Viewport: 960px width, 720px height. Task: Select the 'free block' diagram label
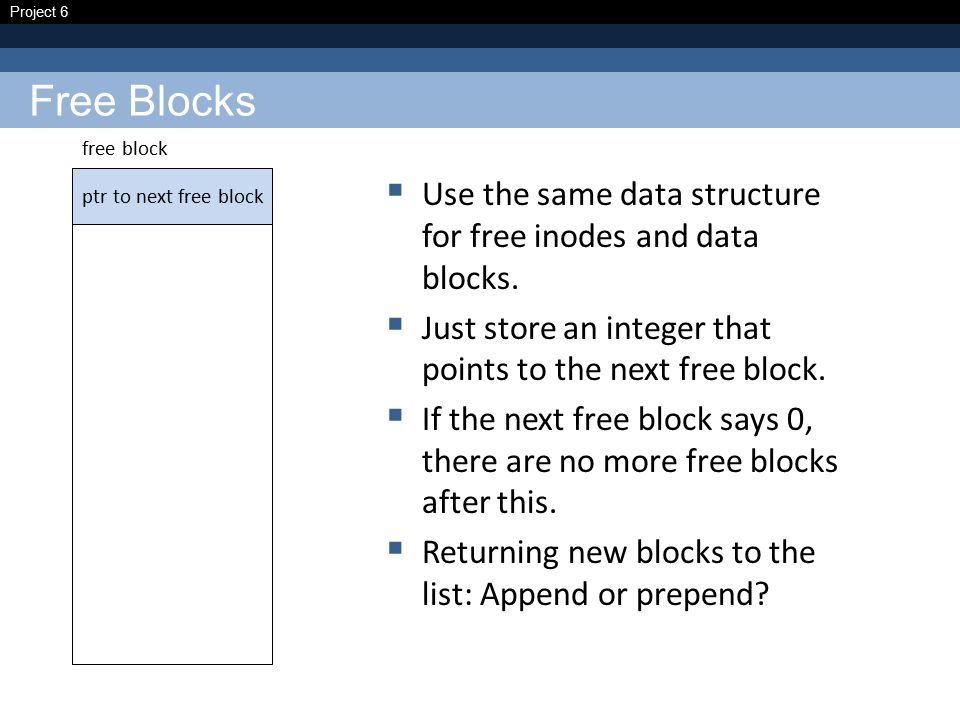pos(124,149)
